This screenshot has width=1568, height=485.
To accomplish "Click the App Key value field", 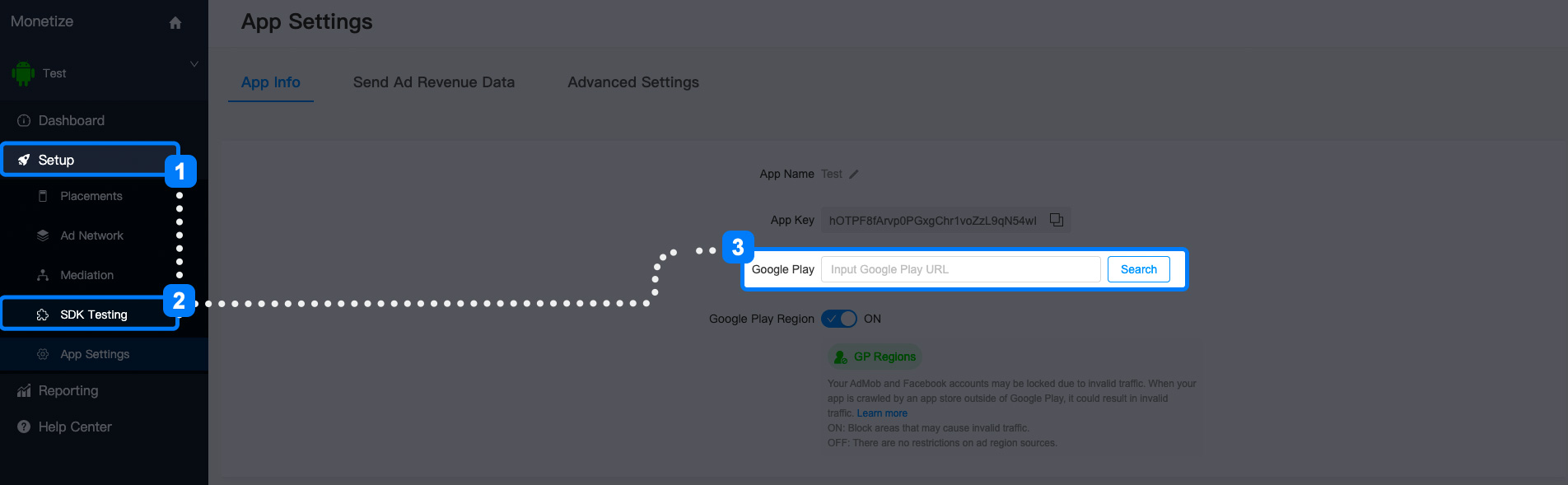I will coord(945,220).
